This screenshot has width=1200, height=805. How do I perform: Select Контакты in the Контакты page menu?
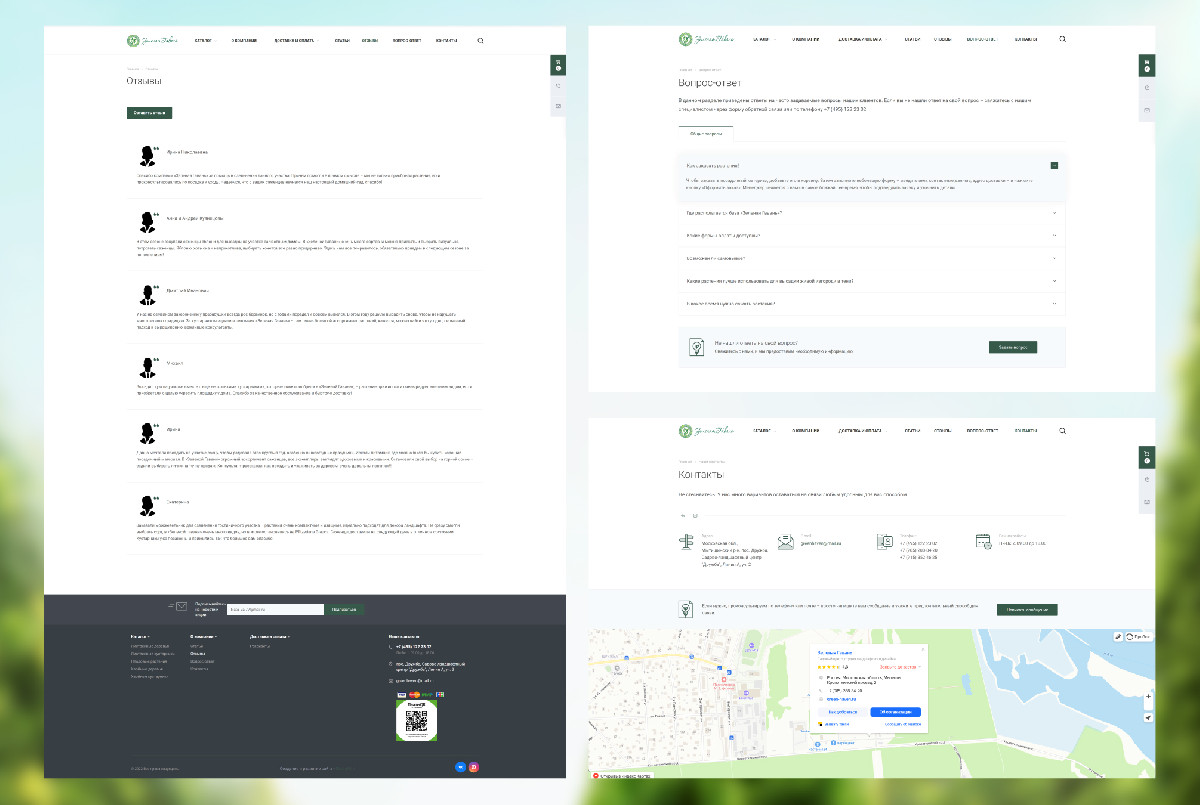click(x=1025, y=431)
